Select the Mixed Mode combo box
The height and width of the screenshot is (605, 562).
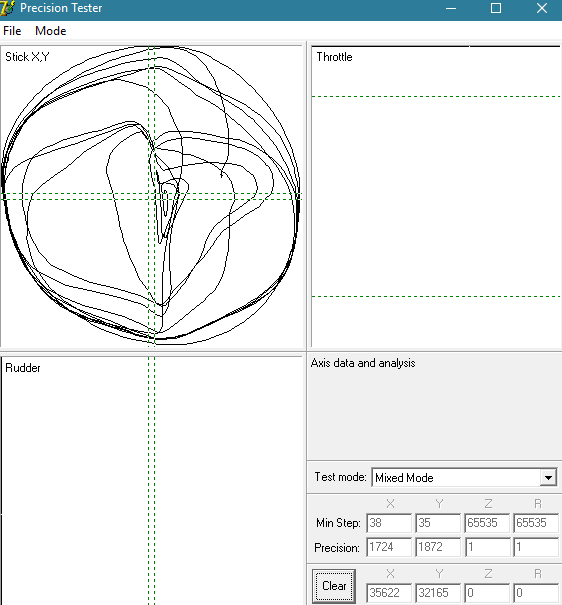464,478
